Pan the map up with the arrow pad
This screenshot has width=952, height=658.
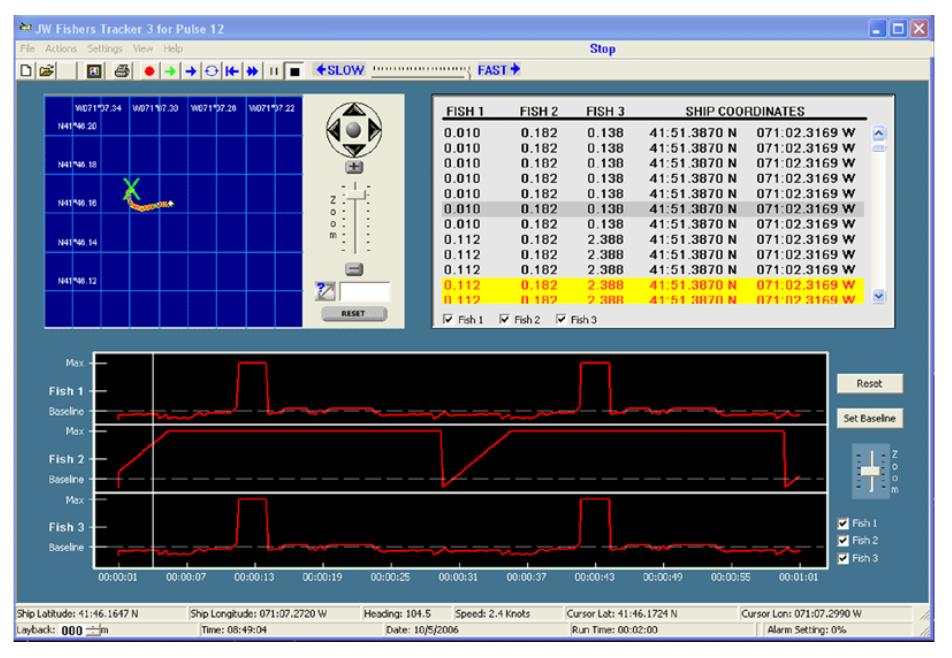pyautogui.click(x=354, y=110)
